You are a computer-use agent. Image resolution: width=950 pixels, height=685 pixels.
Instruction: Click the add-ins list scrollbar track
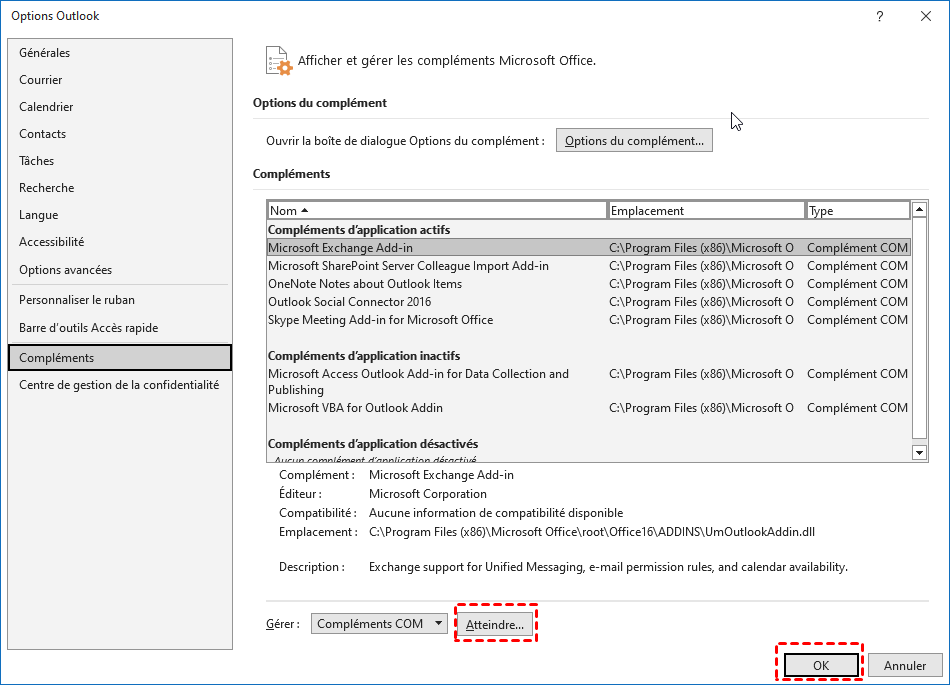pyautogui.click(x=919, y=327)
